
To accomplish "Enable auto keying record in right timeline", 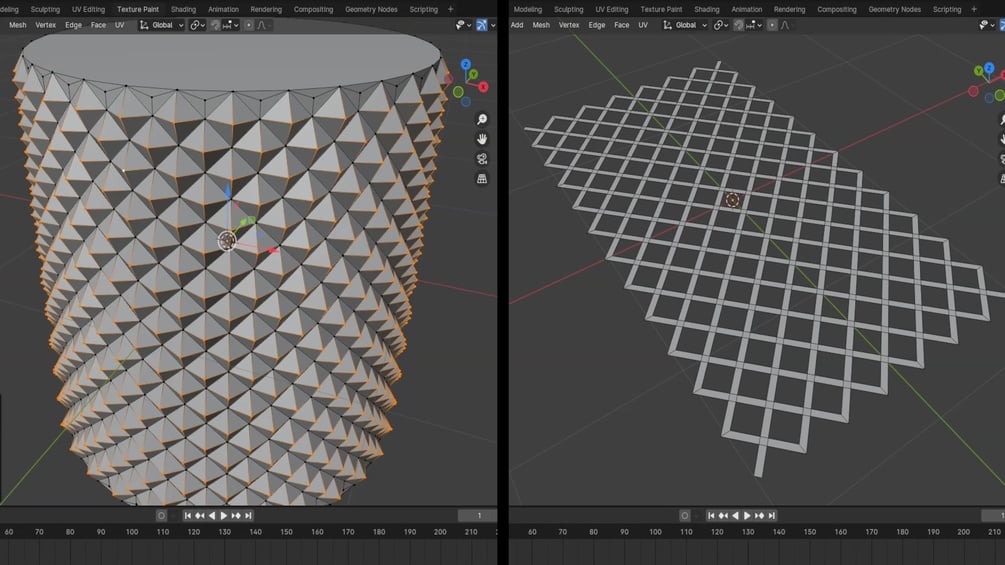I will point(685,516).
